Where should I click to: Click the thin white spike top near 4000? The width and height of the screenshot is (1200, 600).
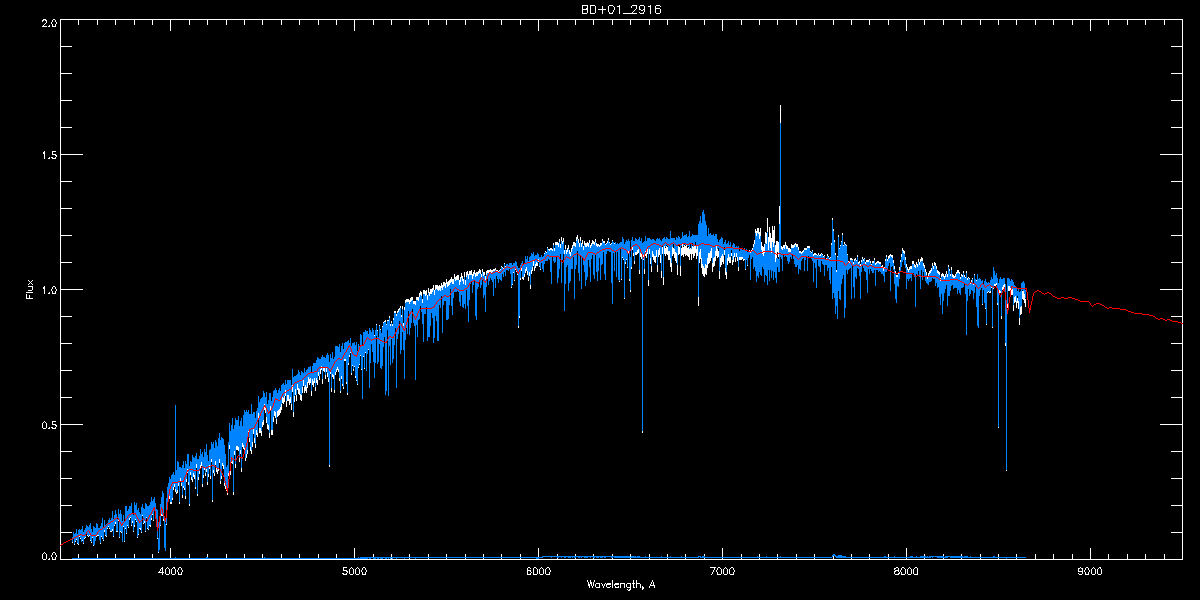click(x=175, y=406)
